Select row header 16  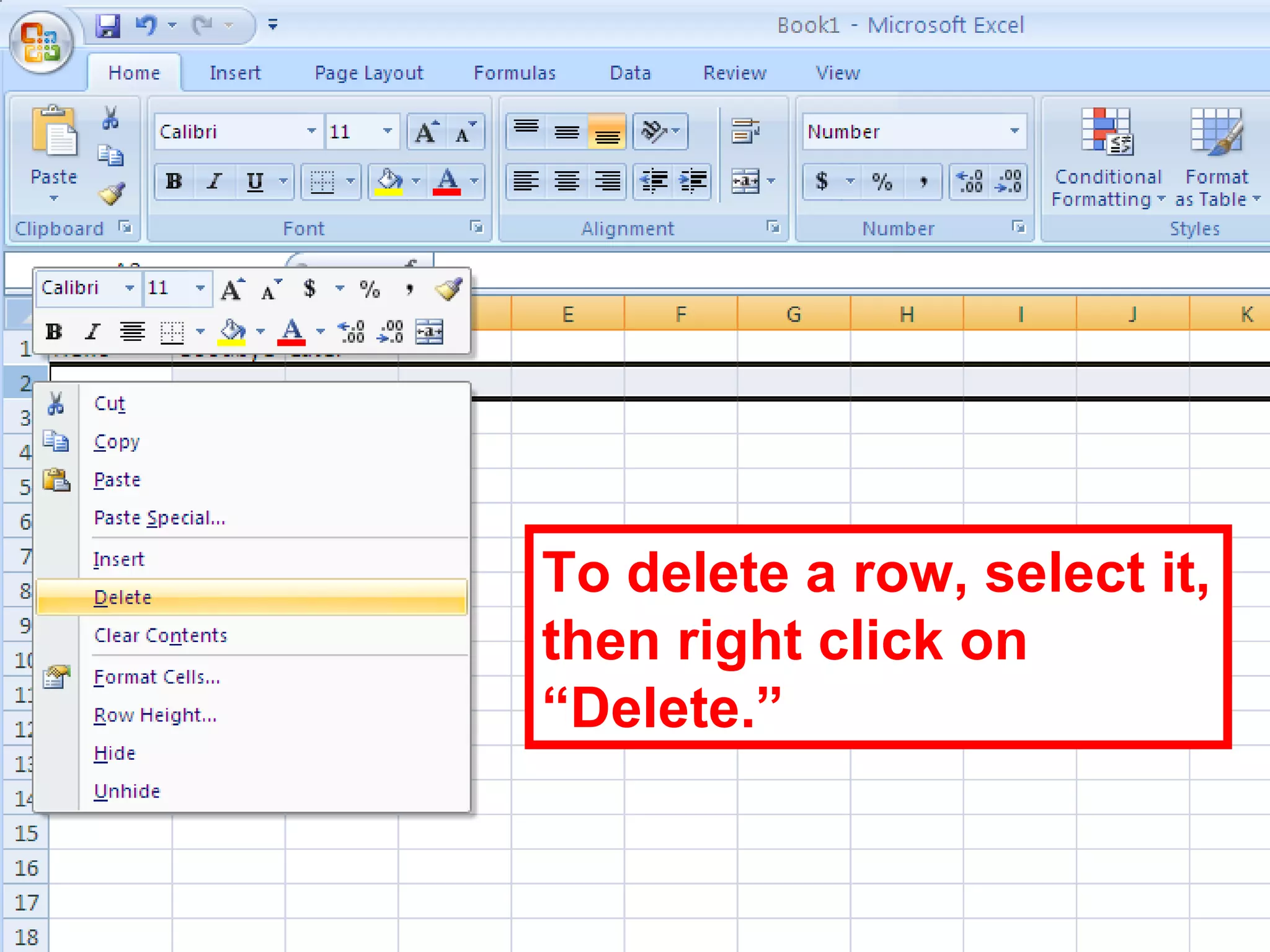coord(26,868)
